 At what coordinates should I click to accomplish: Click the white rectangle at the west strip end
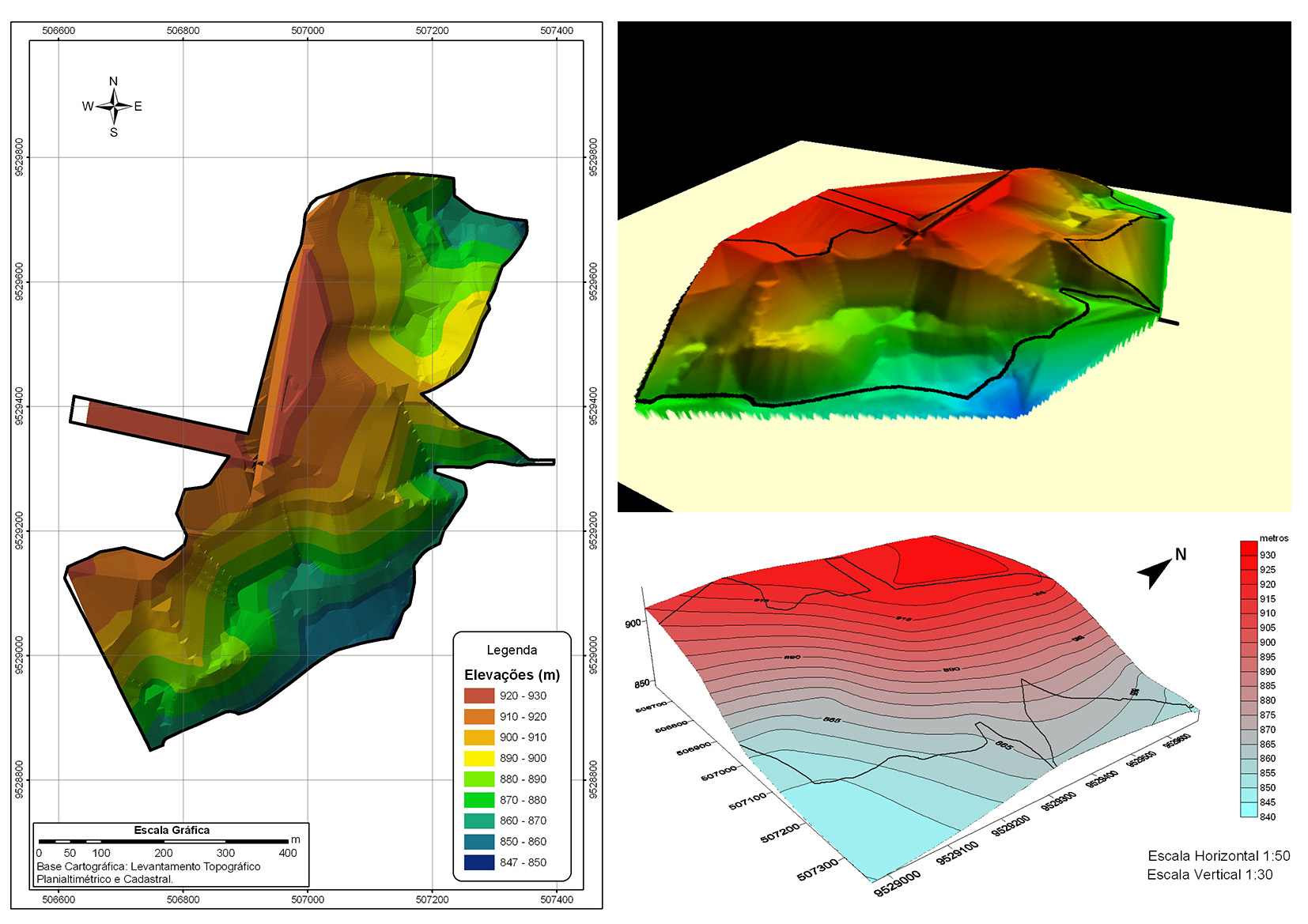[79, 411]
